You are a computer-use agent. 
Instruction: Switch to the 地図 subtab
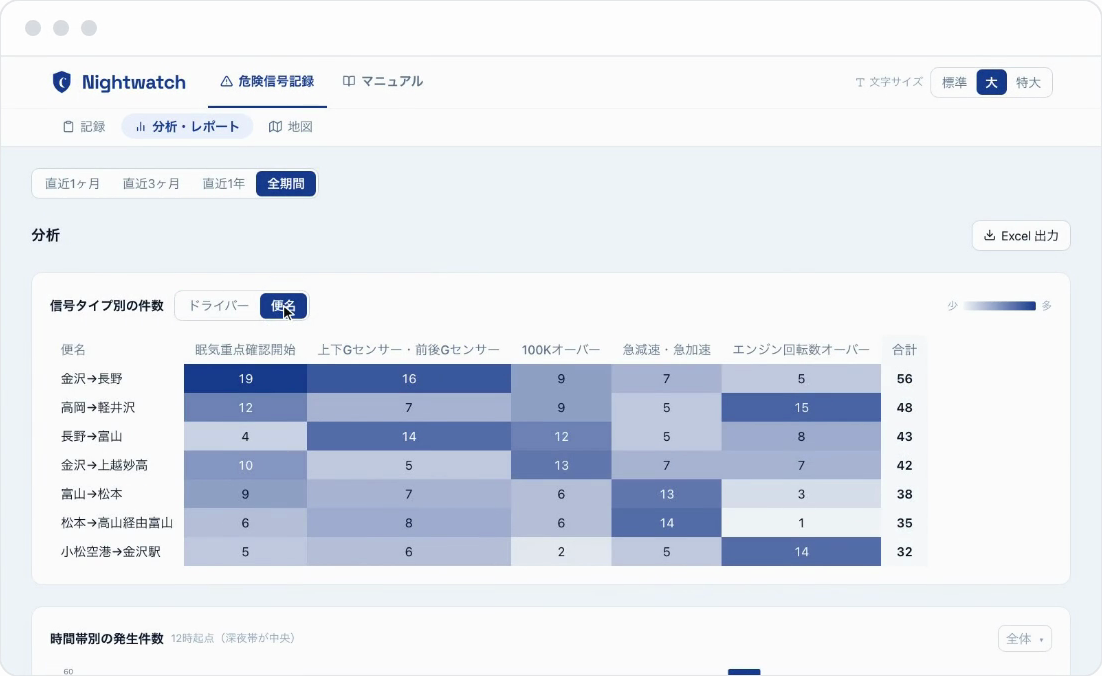(290, 126)
